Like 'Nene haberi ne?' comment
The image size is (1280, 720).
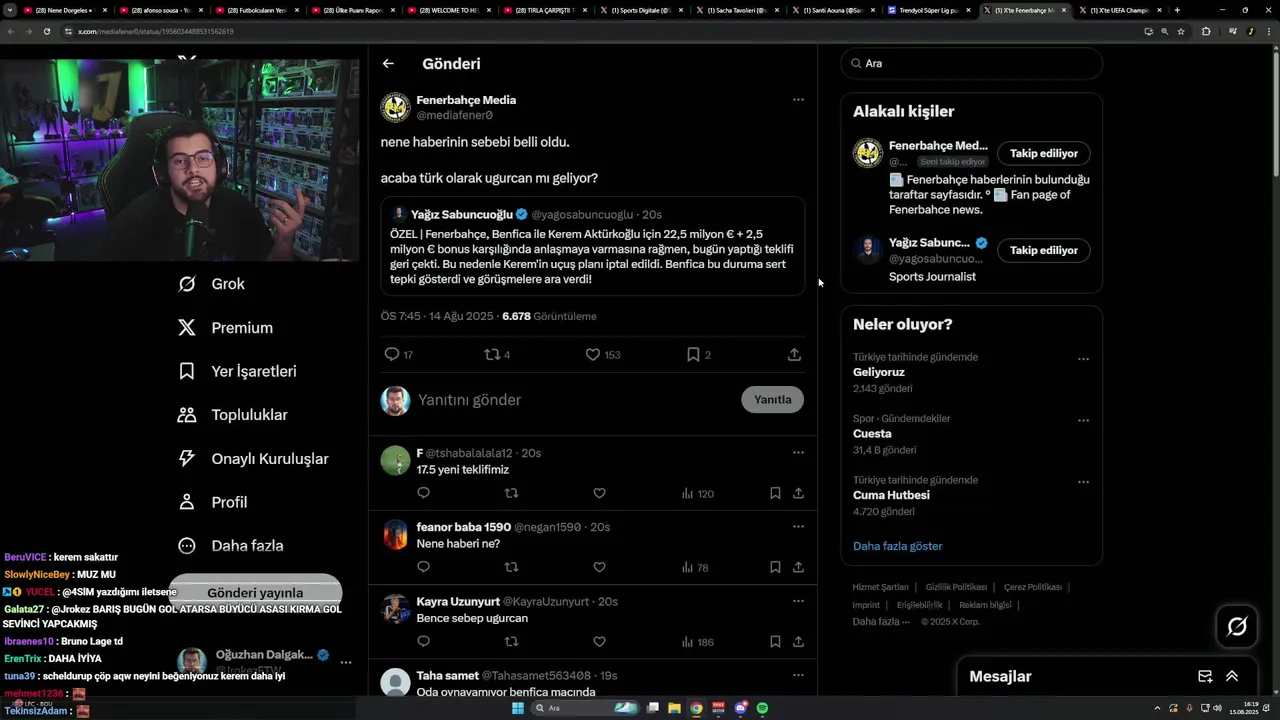[x=599, y=567]
